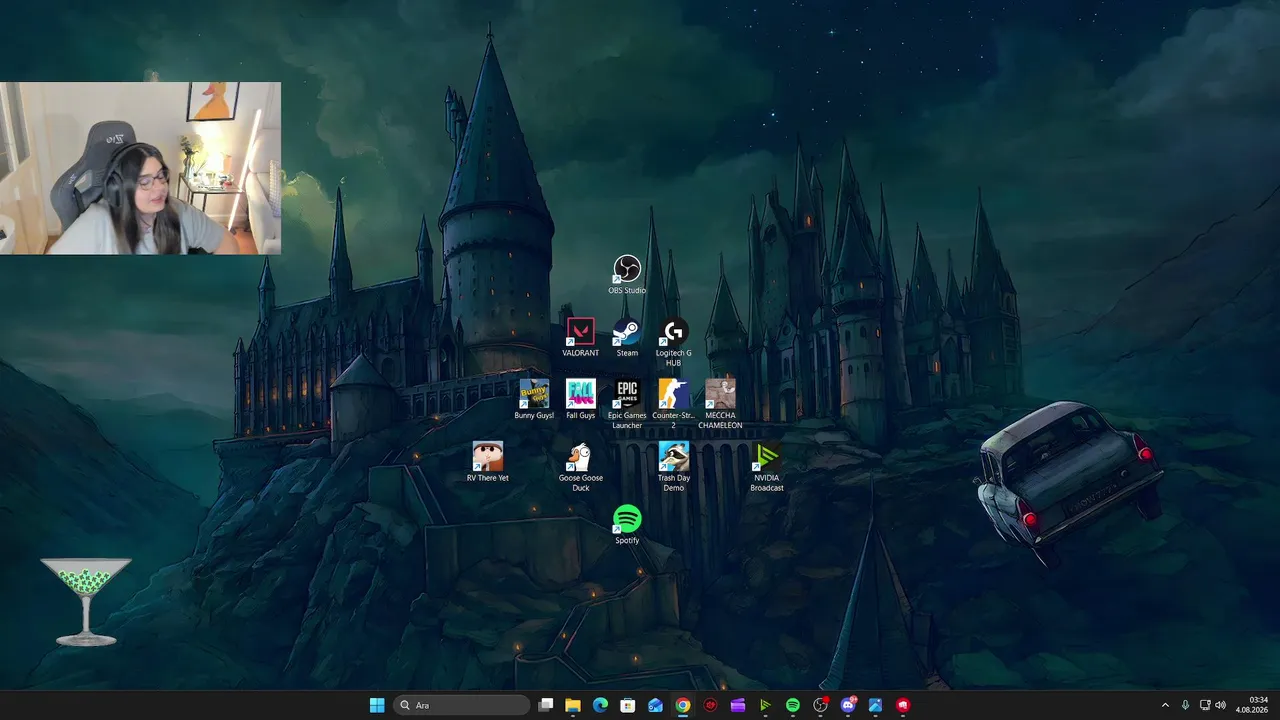
Task: Show hidden system tray icons
Action: (x=1165, y=705)
